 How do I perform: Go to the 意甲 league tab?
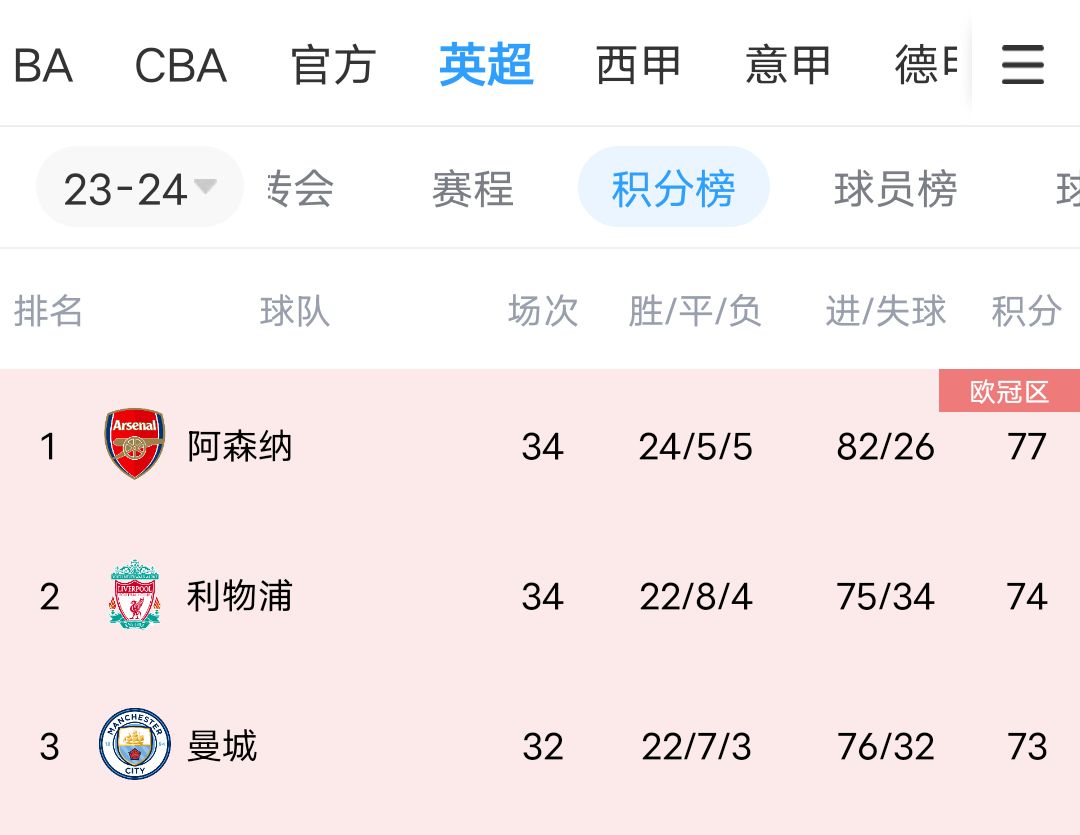tap(788, 66)
